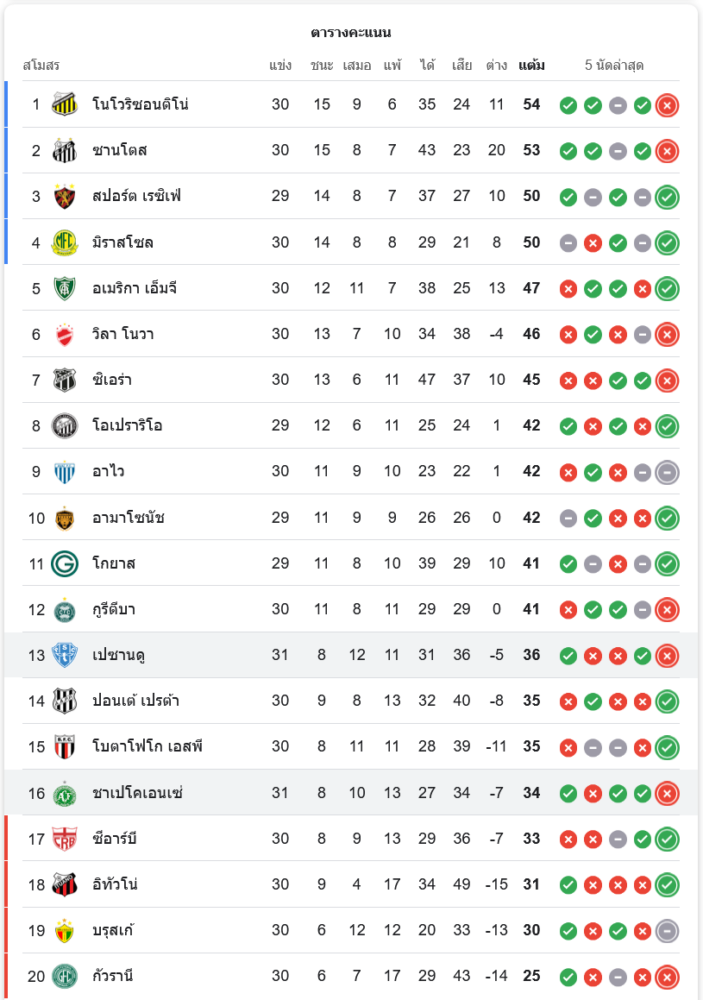This screenshot has height=1000, width=703.
Task: Click the ตารางคะแนน standings title
Action: tap(351, 33)
